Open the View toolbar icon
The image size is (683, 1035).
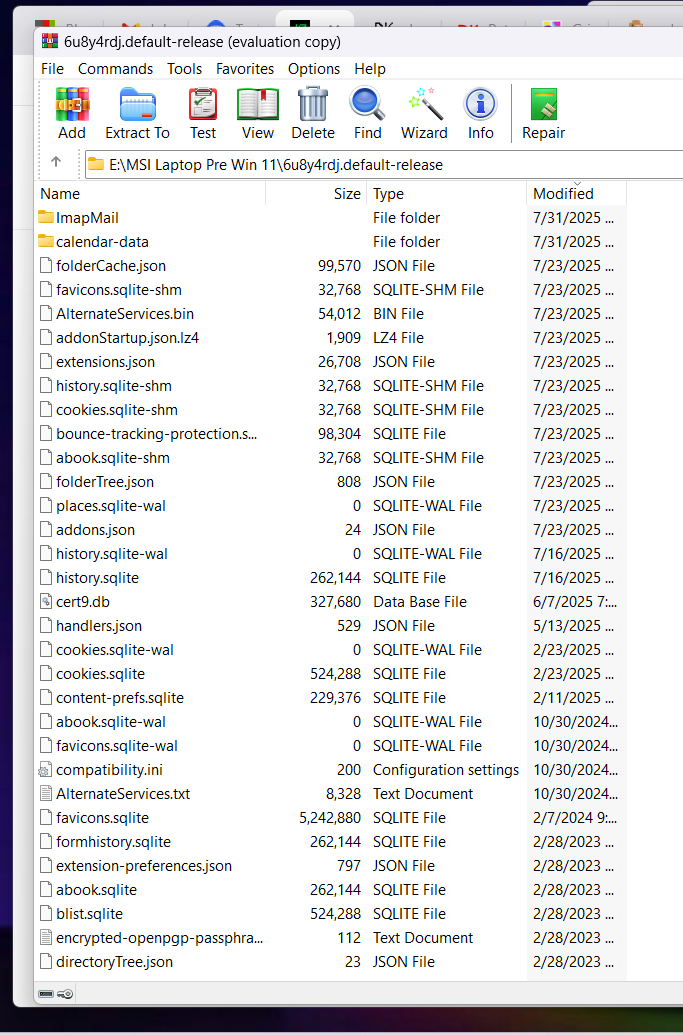pyautogui.click(x=257, y=105)
